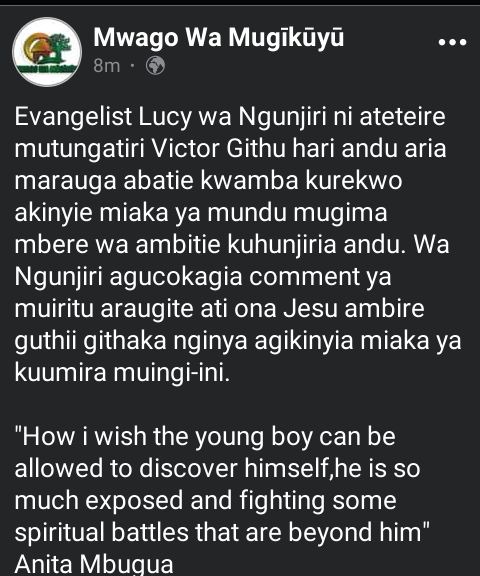Click the globe public audience icon
The image size is (480, 576).
coord(155,66)
